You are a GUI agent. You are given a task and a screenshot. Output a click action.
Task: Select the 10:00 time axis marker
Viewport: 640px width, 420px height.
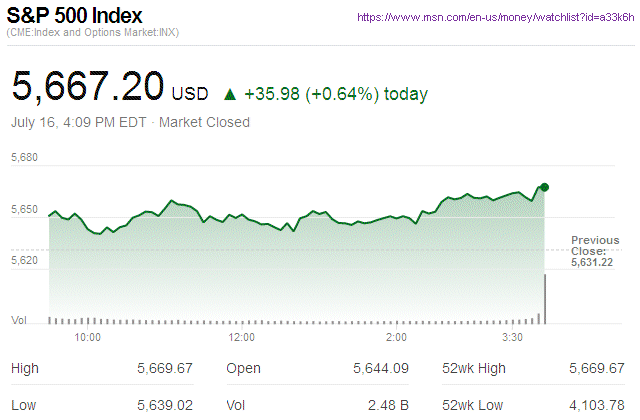tap(88, 337)
